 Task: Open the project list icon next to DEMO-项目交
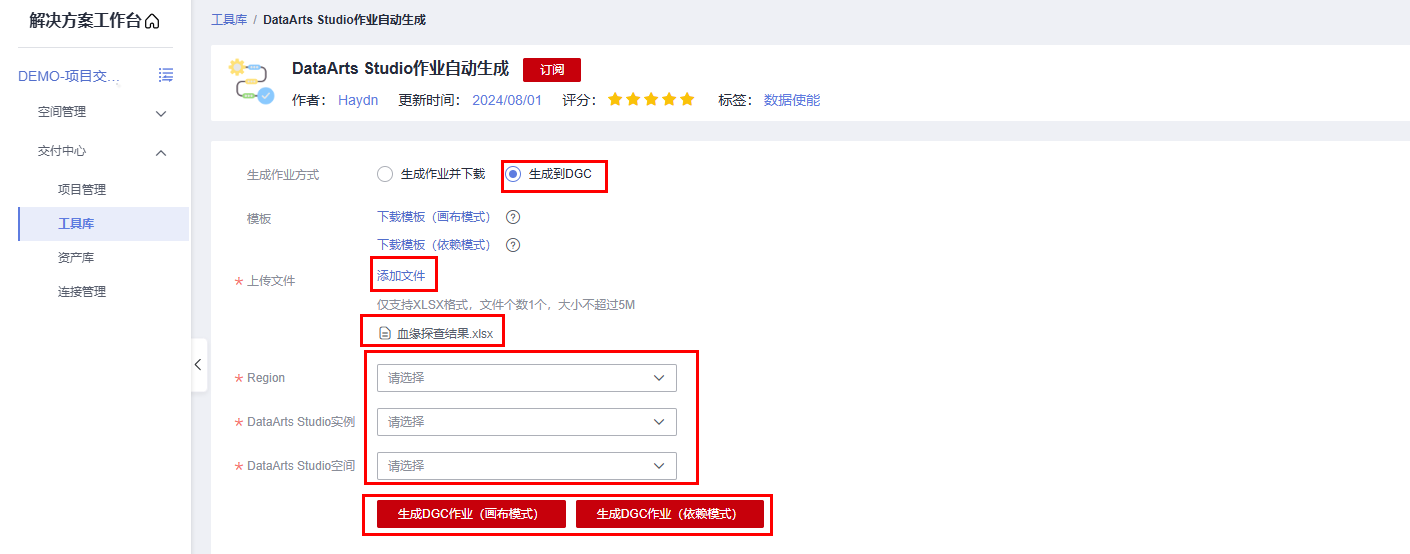(x=166, y=75)
